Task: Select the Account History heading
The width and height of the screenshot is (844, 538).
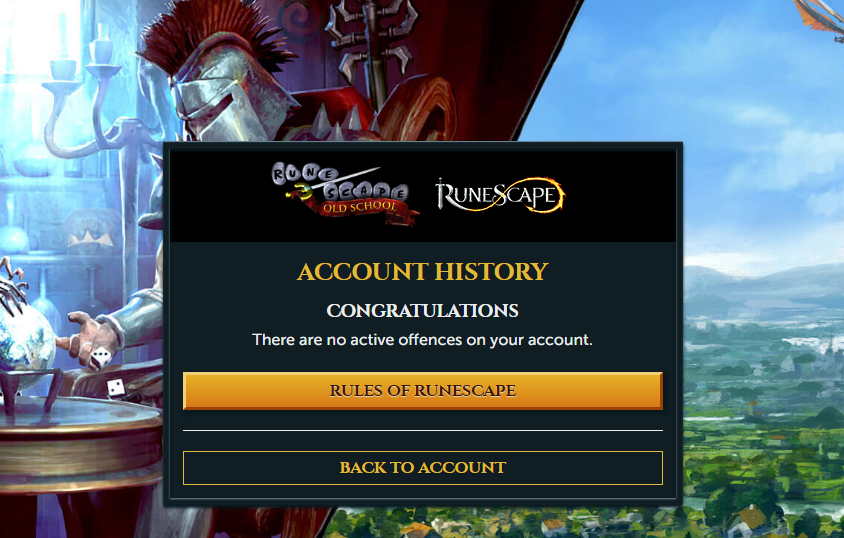Action: click(x=423, y=272)
